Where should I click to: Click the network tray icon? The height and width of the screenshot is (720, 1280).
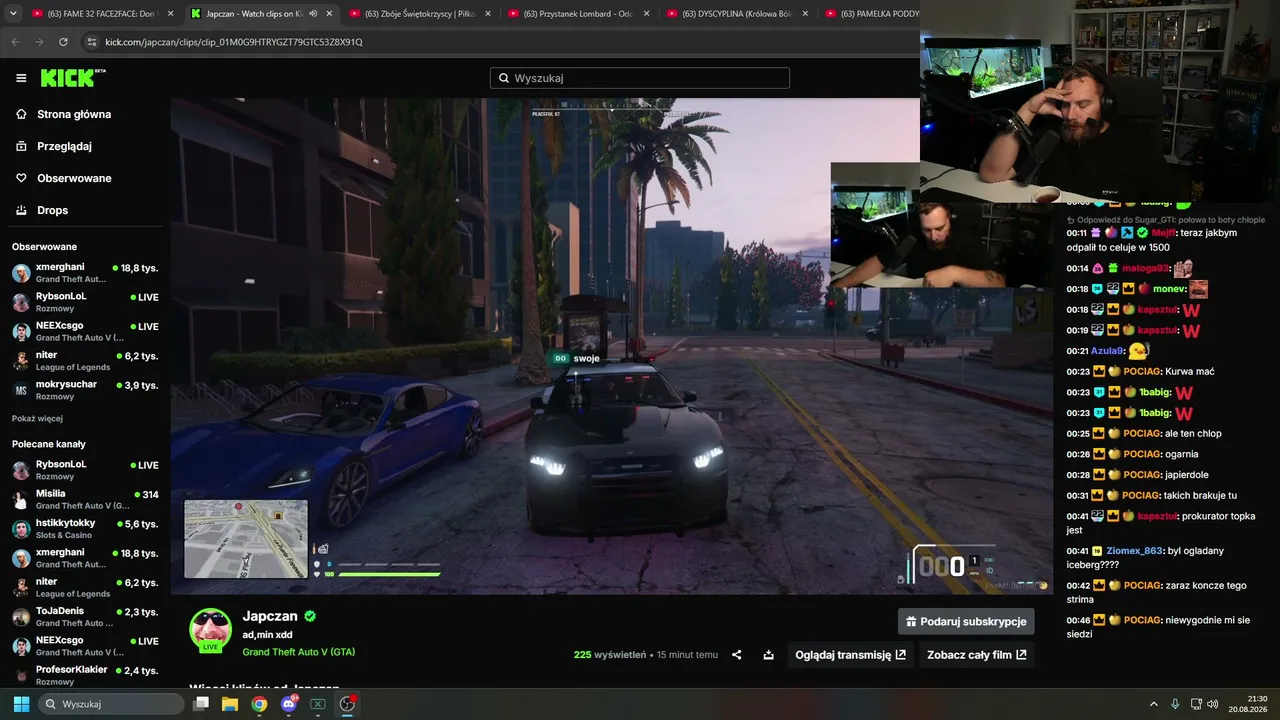click(x=1196, y=704)
